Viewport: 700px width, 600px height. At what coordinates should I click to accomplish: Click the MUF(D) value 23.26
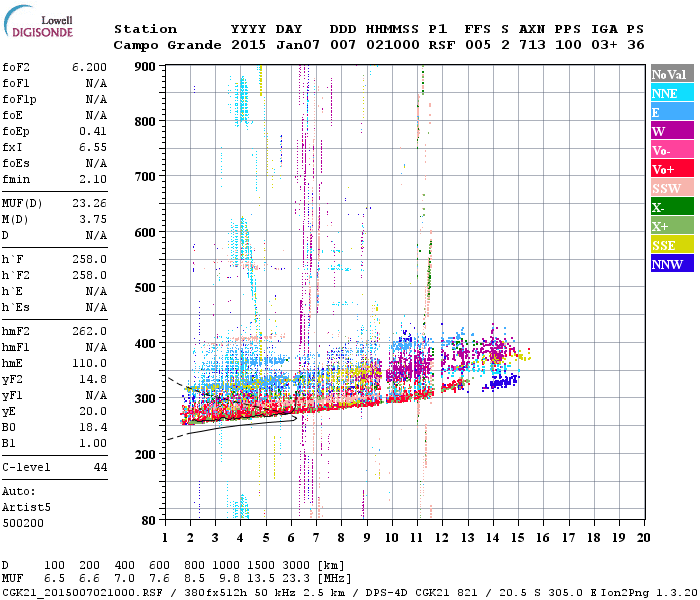[90, 204]
